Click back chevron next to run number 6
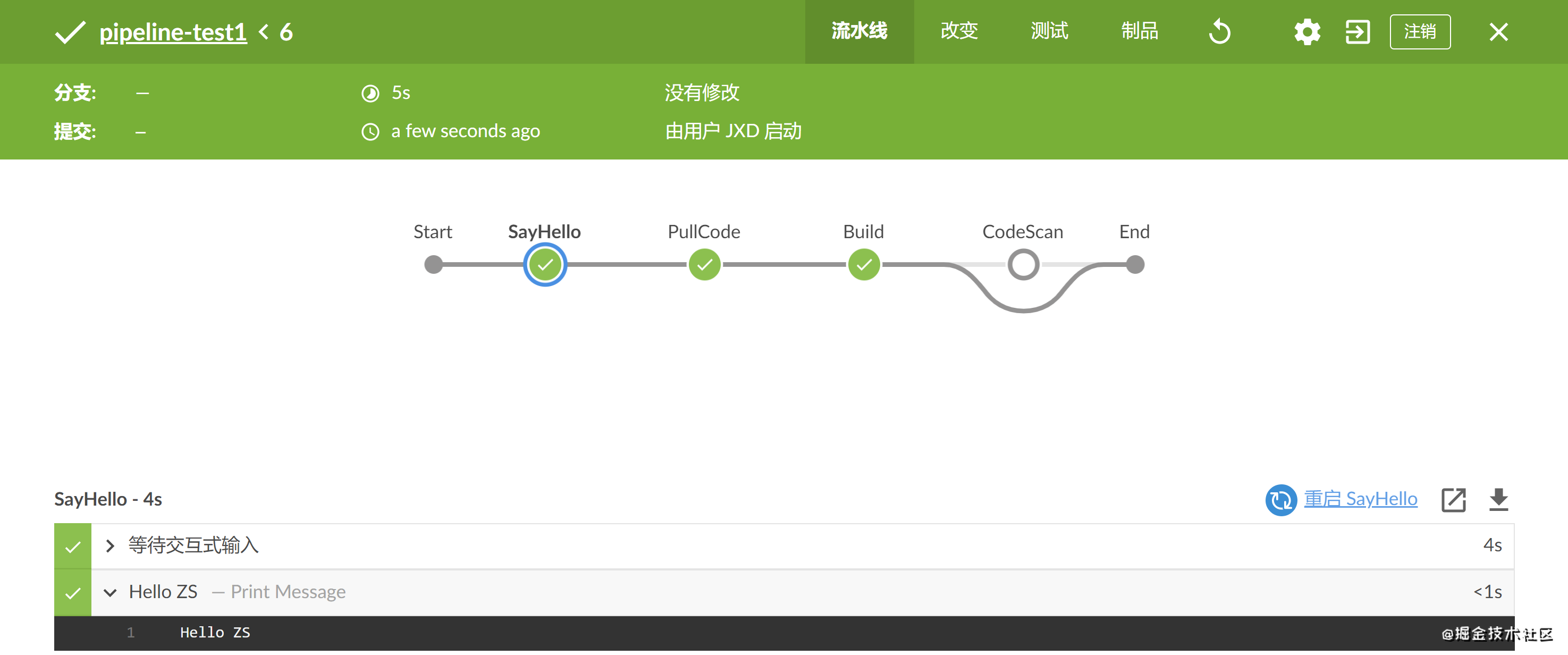 tap(264, 32)
